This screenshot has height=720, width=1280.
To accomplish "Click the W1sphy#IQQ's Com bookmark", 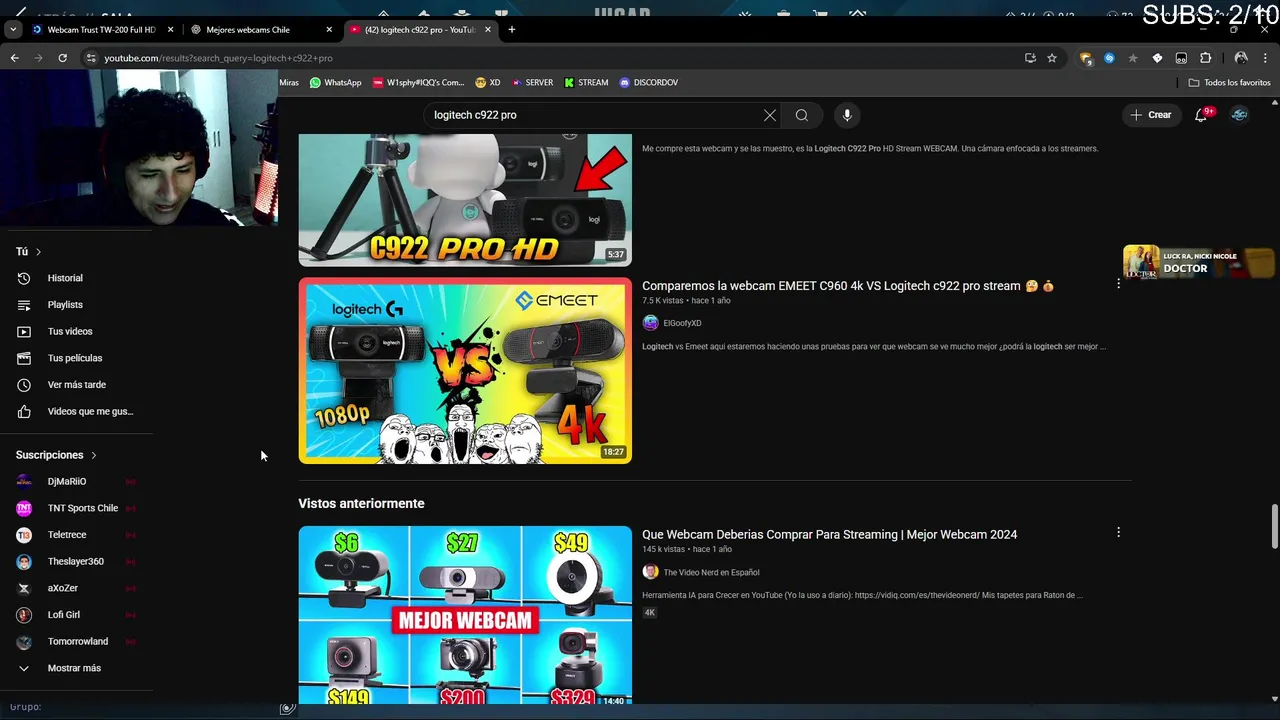I will [x=418, y=83].
